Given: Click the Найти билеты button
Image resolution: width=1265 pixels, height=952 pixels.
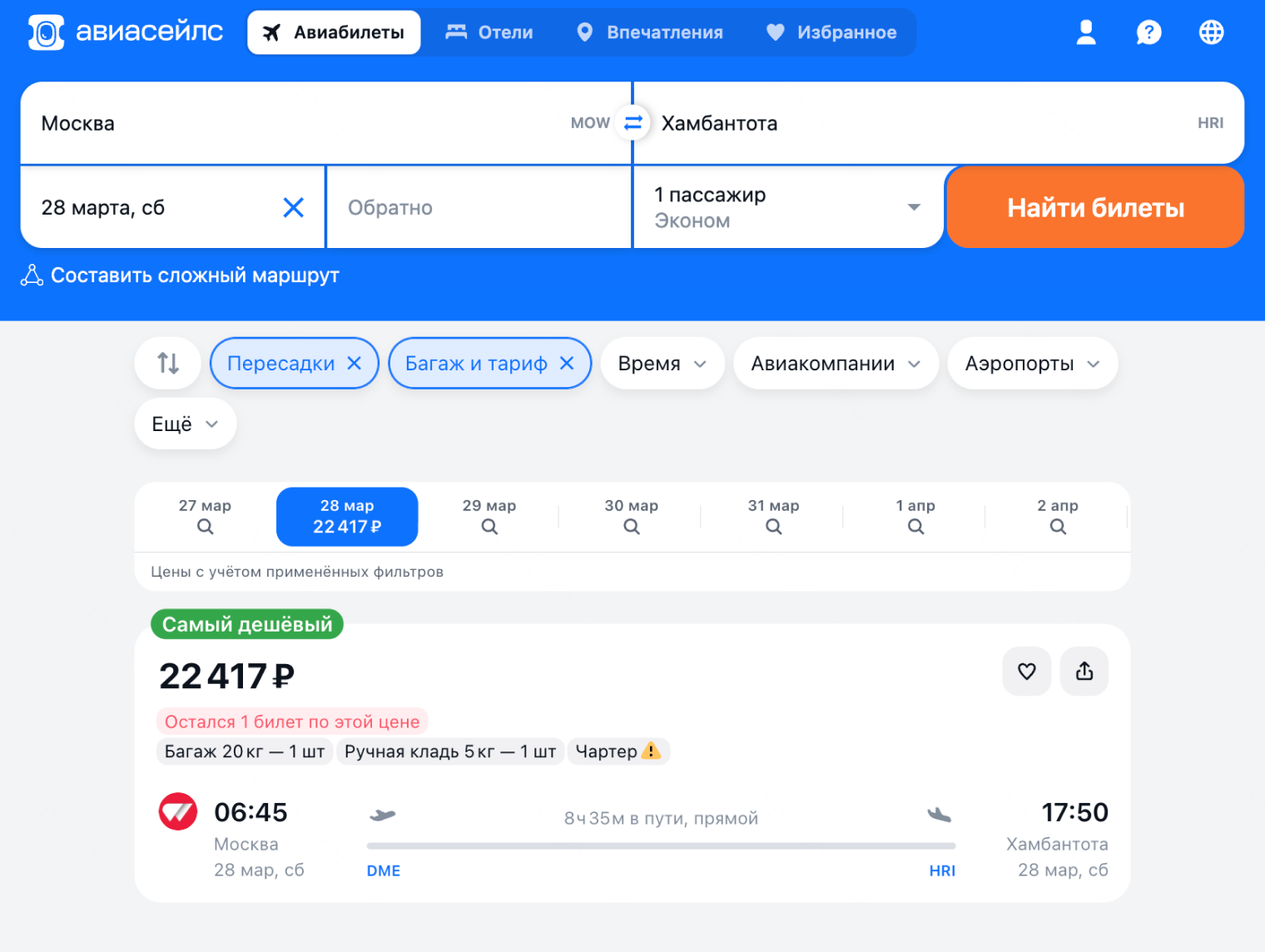Looking at the screenshot, I should (x=1094, y=207).
